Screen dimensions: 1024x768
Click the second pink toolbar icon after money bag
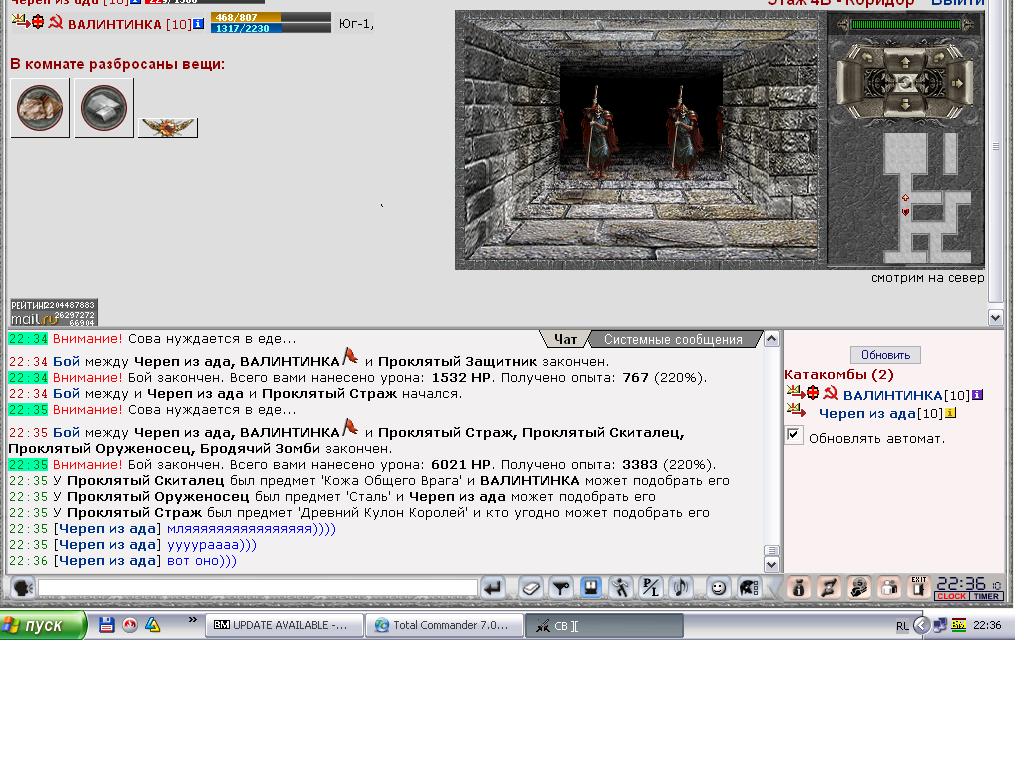(828, 588)
